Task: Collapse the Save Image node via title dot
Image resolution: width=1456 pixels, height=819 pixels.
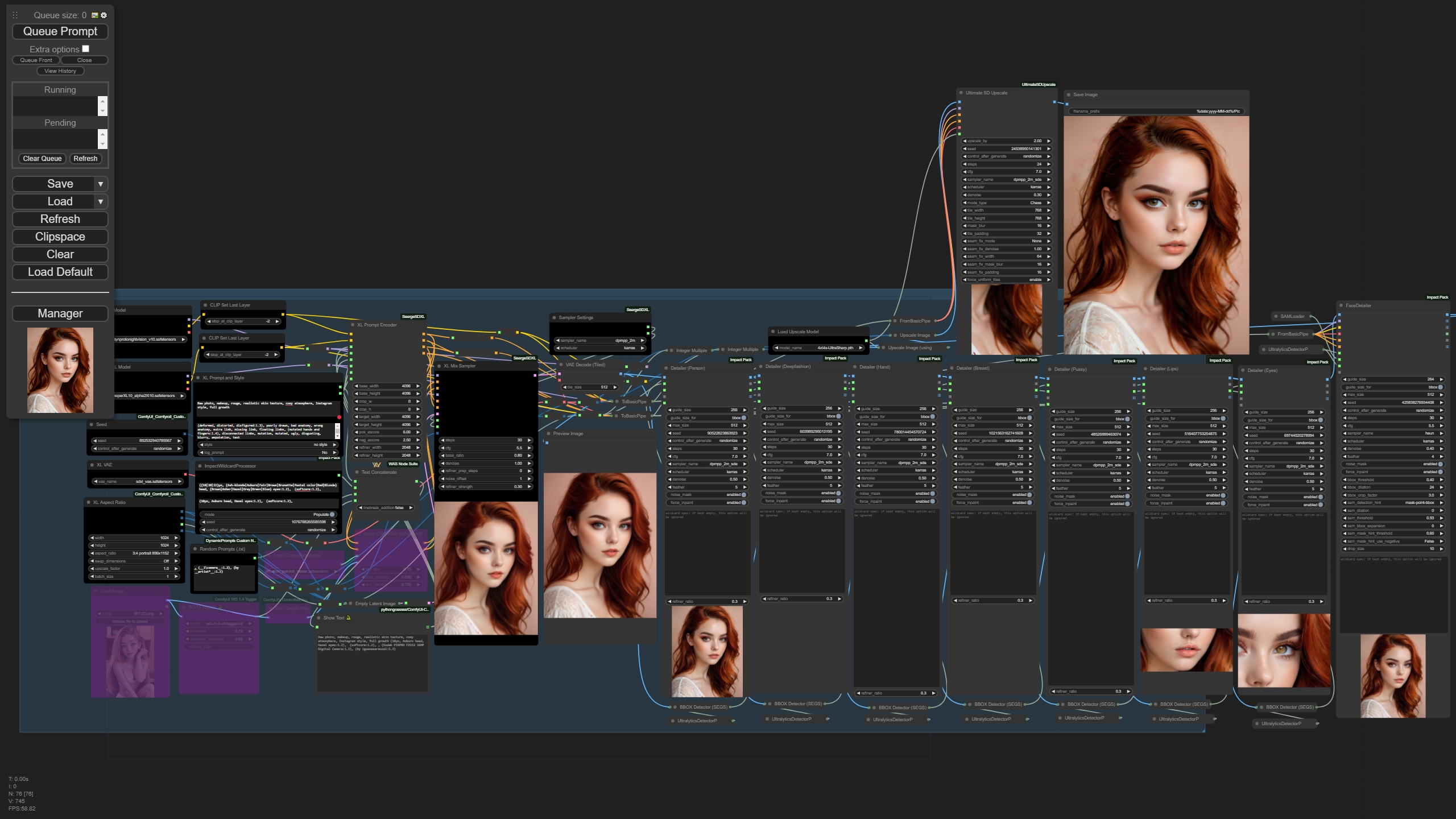Action: point(1068,94)
